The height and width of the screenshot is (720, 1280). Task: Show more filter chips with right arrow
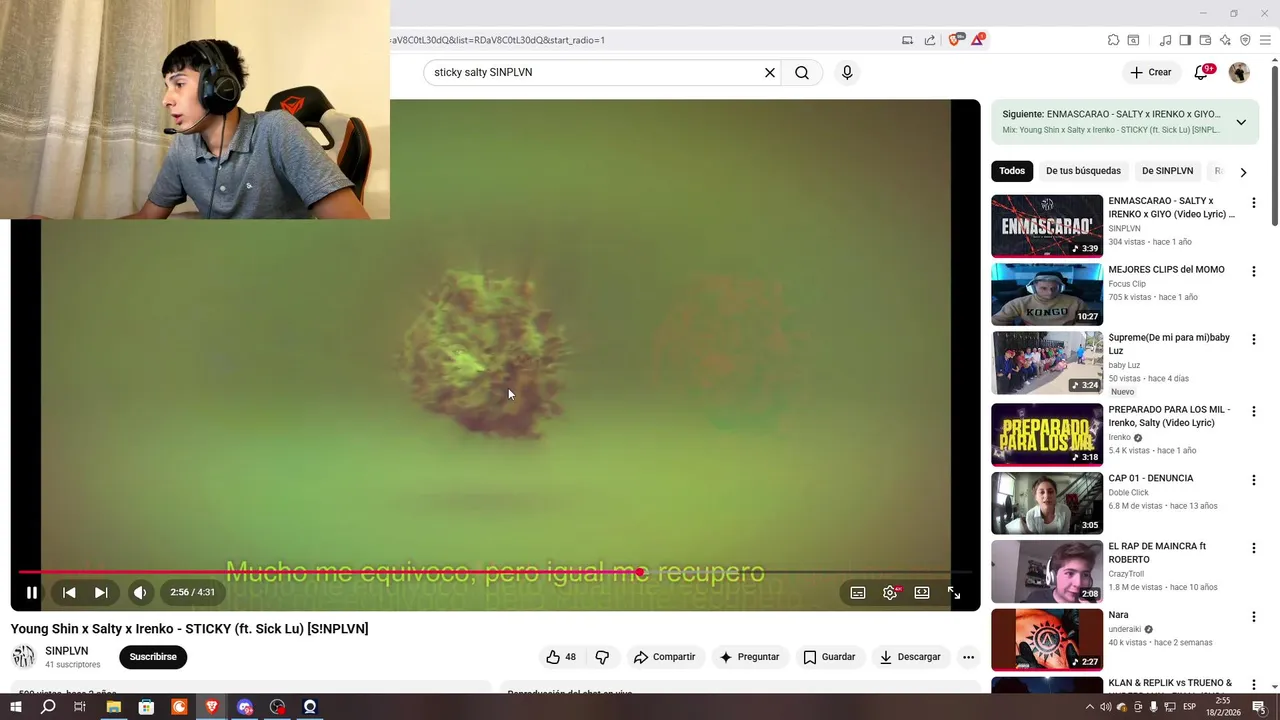point(1243,172)
